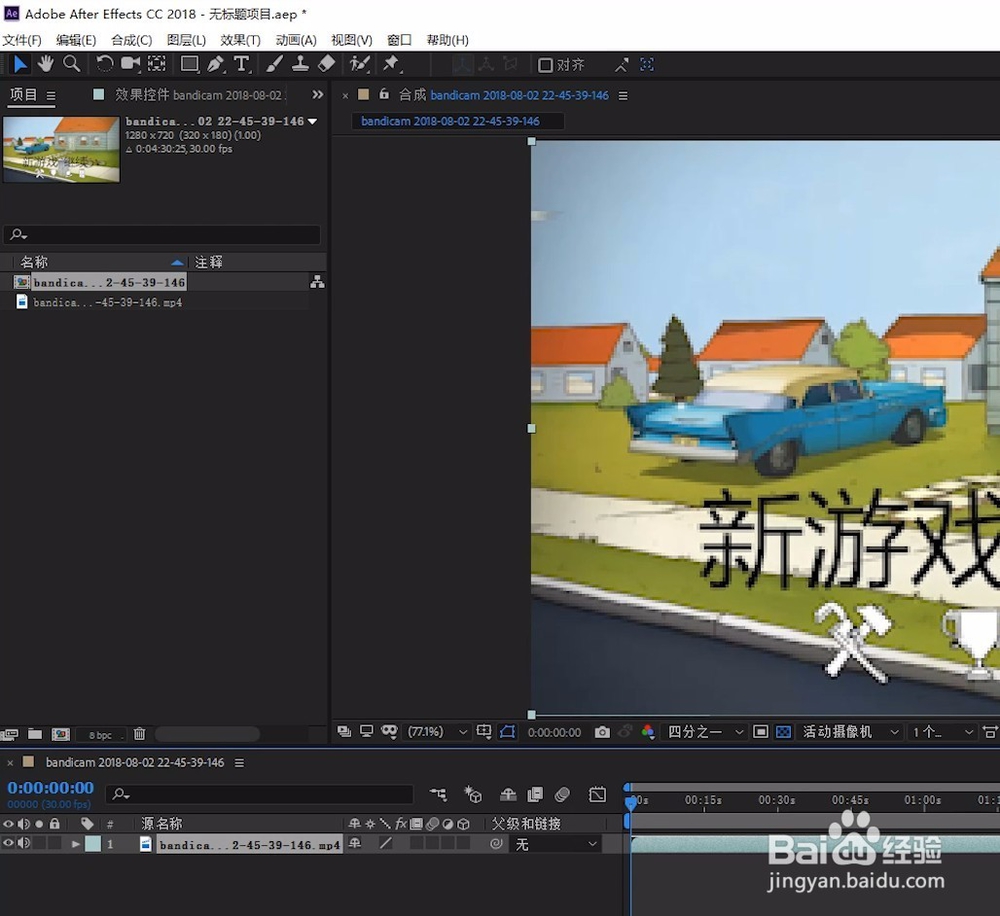Viewport: 1000px width, 916px height.
Task: Expand hidden panel tabs with double chevron
Action: click(317, 94)
